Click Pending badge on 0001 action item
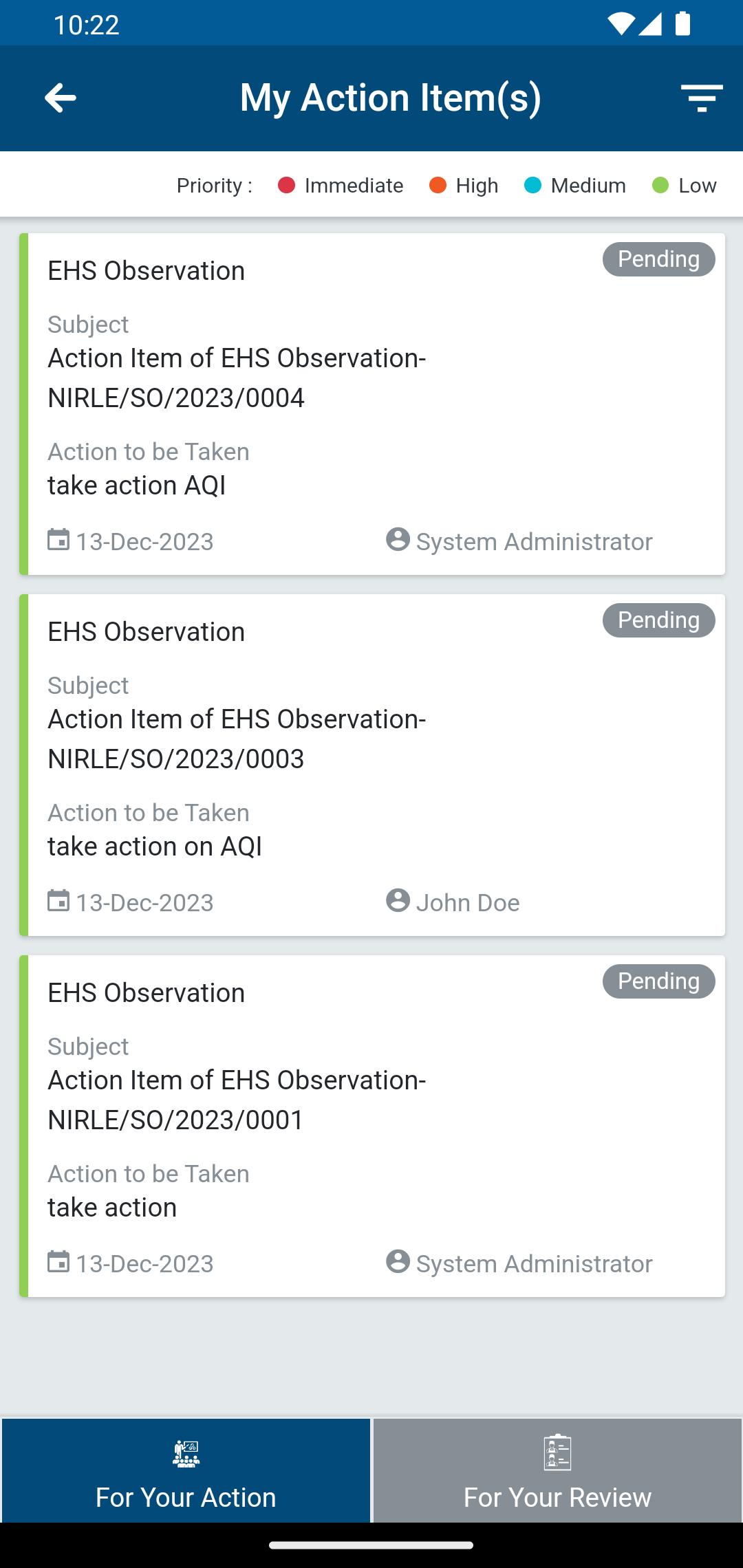 659,981
